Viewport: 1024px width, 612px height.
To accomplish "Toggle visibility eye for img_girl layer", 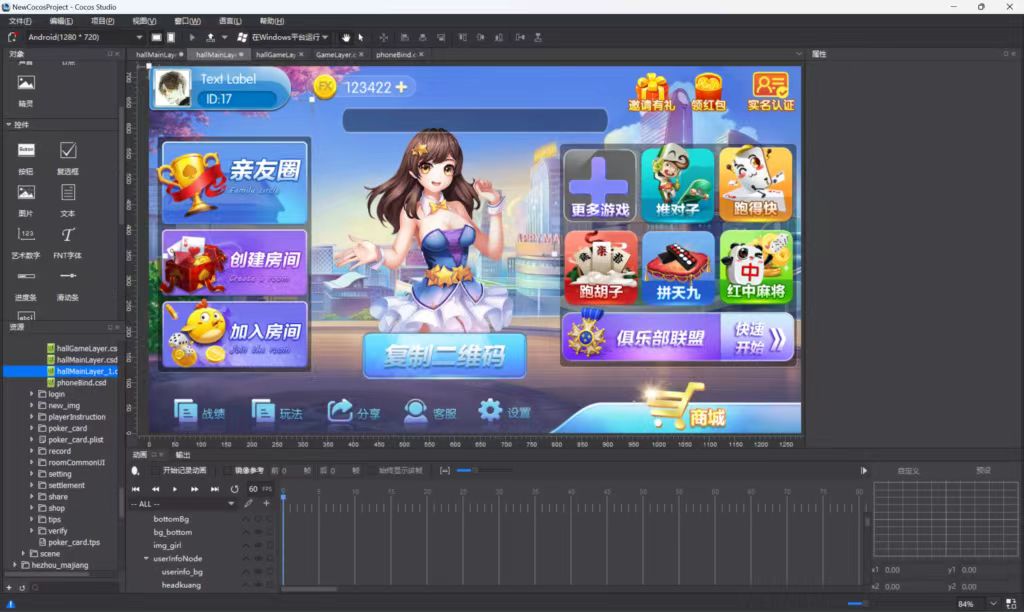I will [x=257, y=545].
